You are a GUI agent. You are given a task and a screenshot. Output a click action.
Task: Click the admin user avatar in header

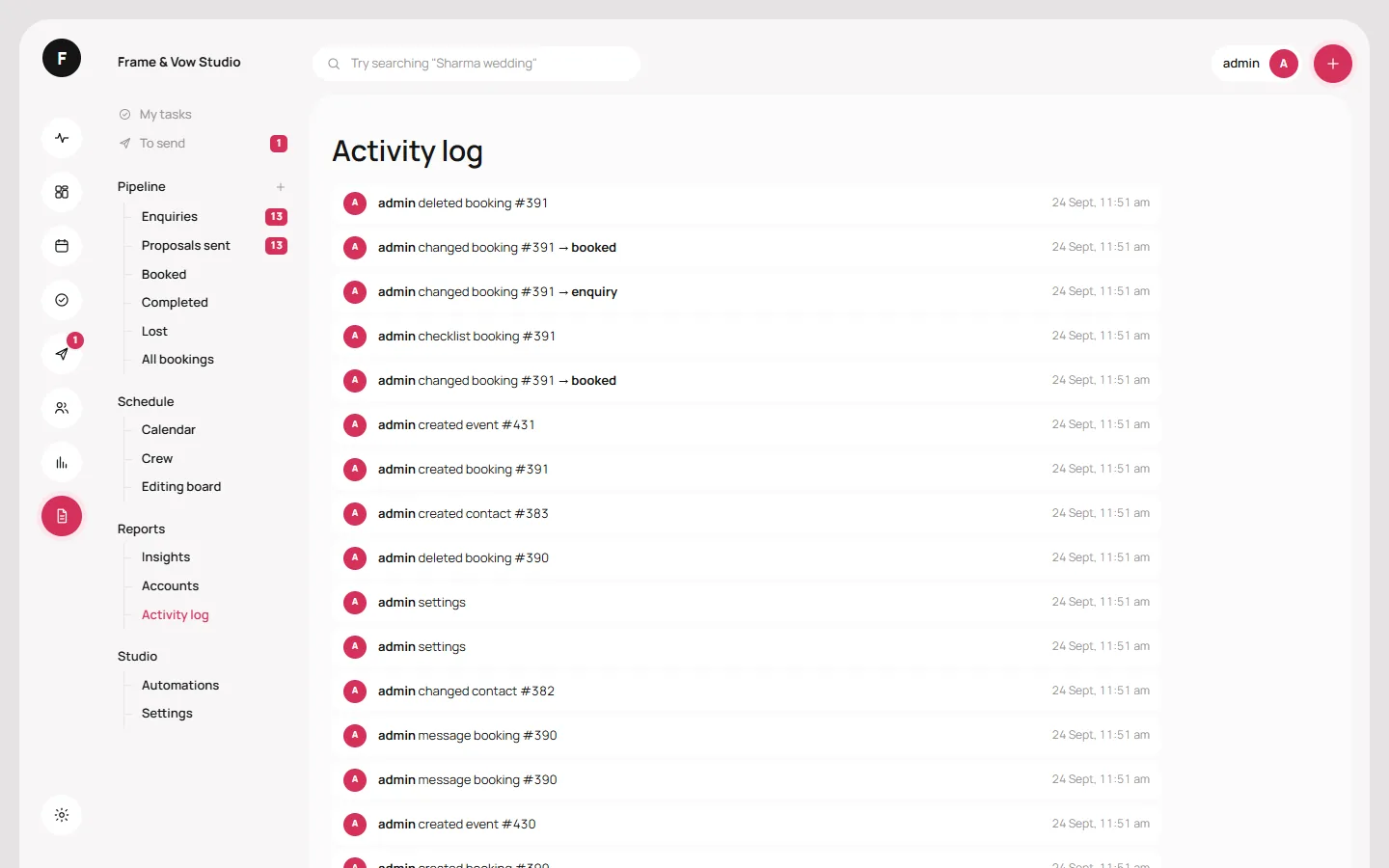[1284, 64]
